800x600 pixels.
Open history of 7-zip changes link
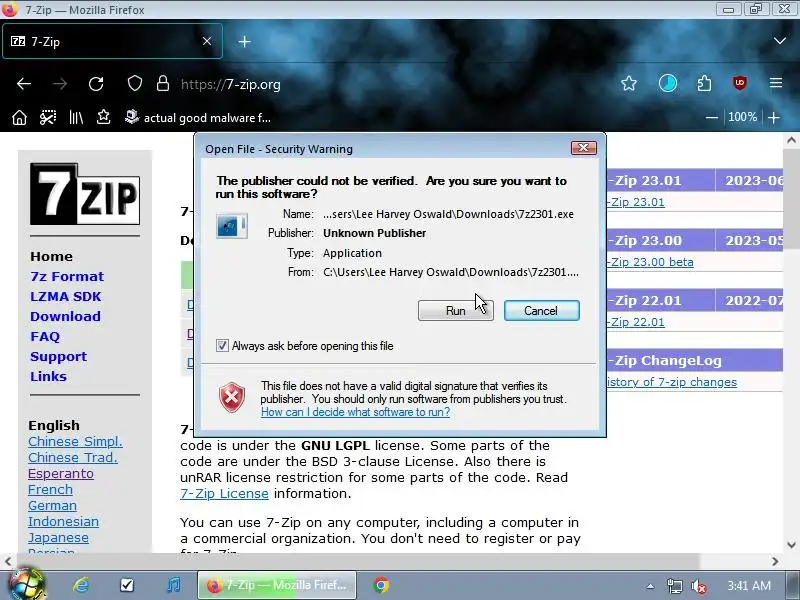click(x=672, y=382)
